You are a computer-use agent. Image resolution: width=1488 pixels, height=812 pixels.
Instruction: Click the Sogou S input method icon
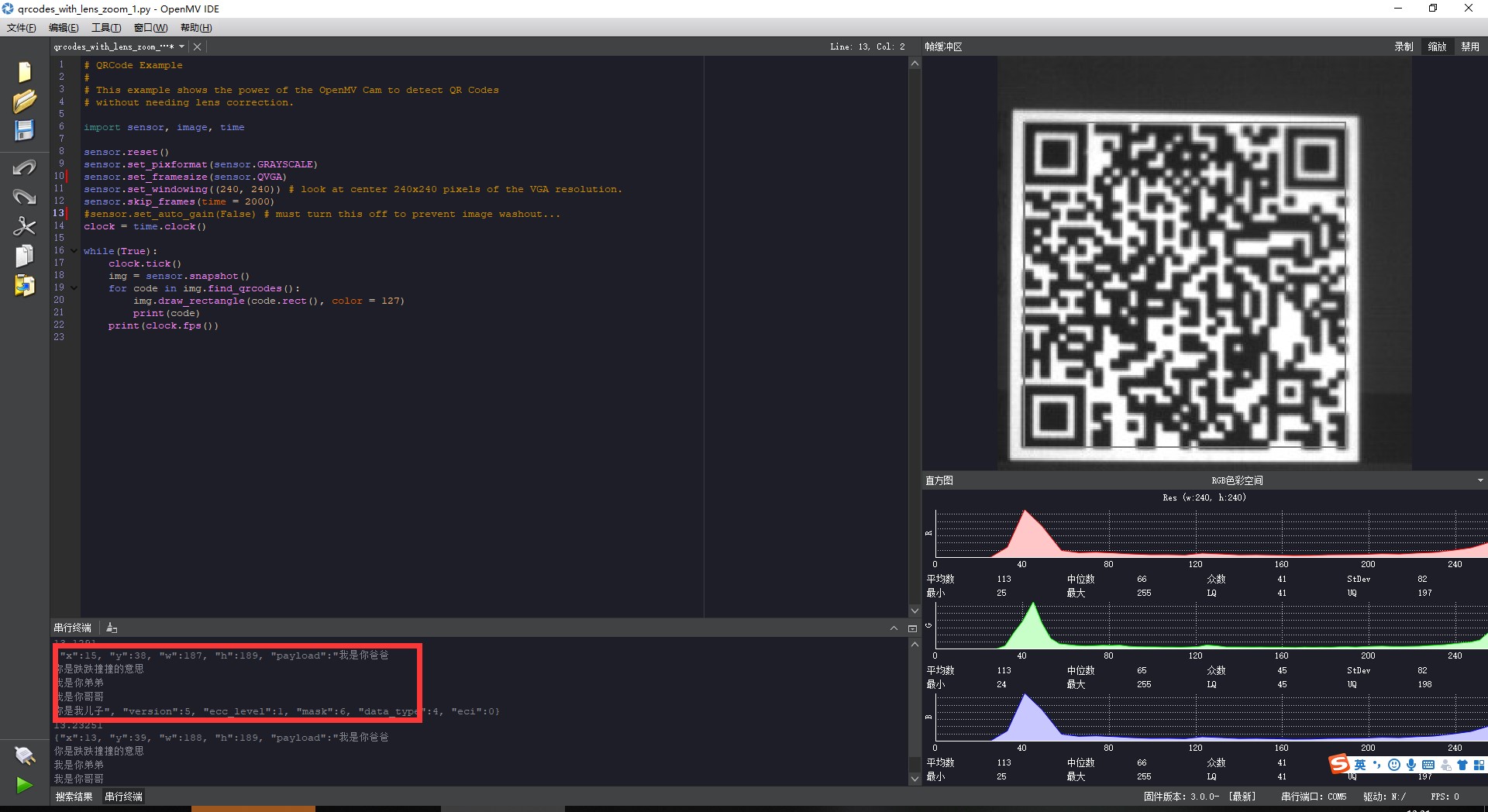coord(1339,765)
